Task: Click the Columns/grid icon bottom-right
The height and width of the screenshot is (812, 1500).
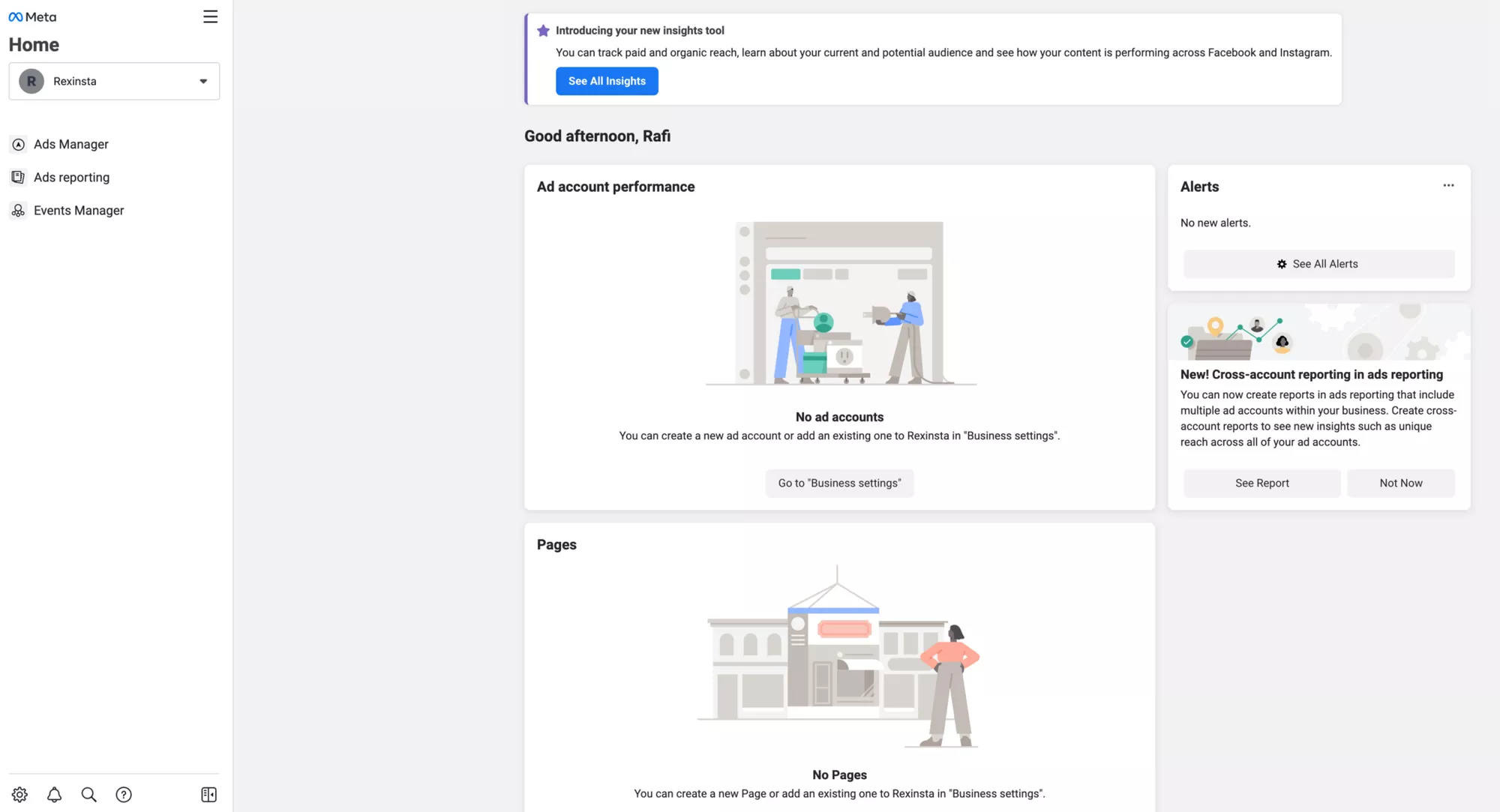Action: [x=208, y=794]
